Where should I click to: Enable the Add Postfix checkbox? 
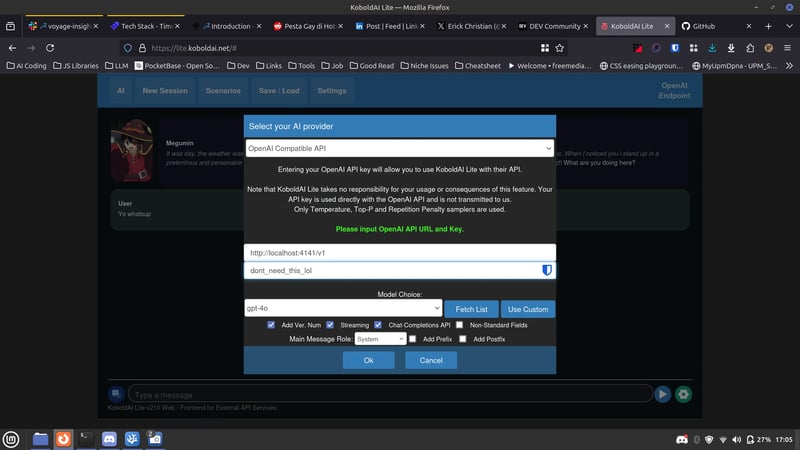(462, 339)
